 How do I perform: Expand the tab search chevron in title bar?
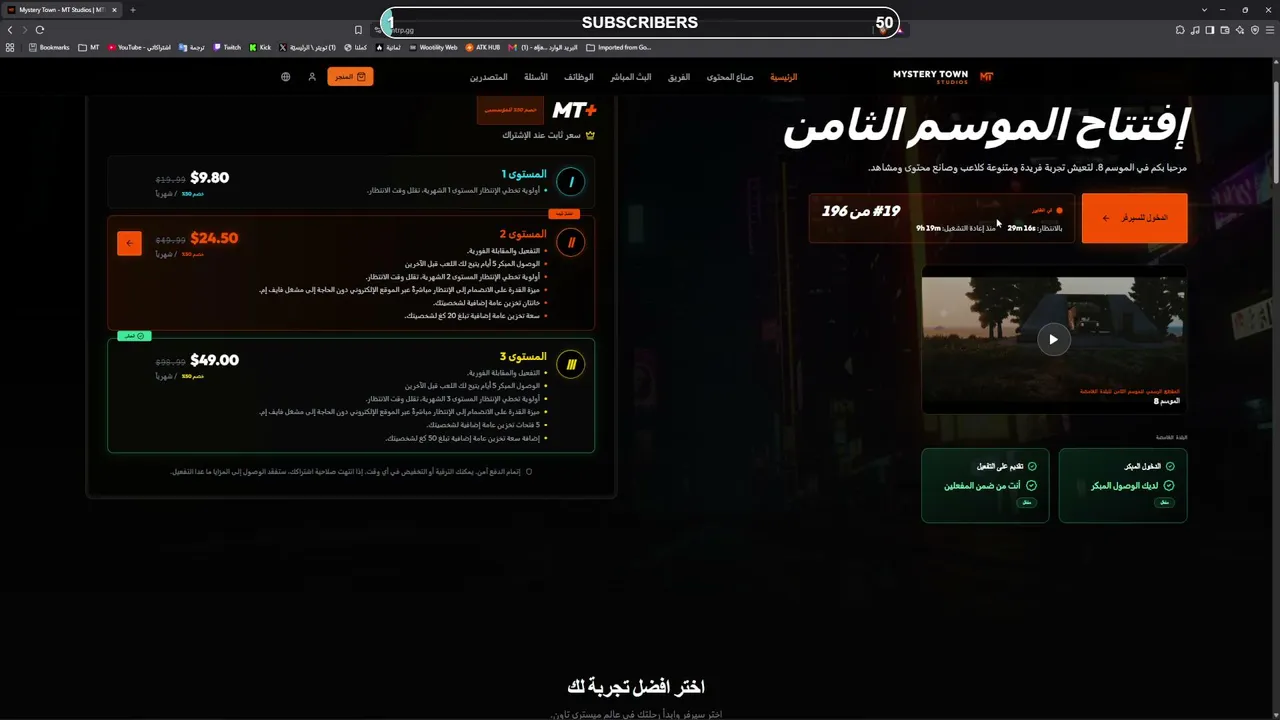(x=1205, y=10)
